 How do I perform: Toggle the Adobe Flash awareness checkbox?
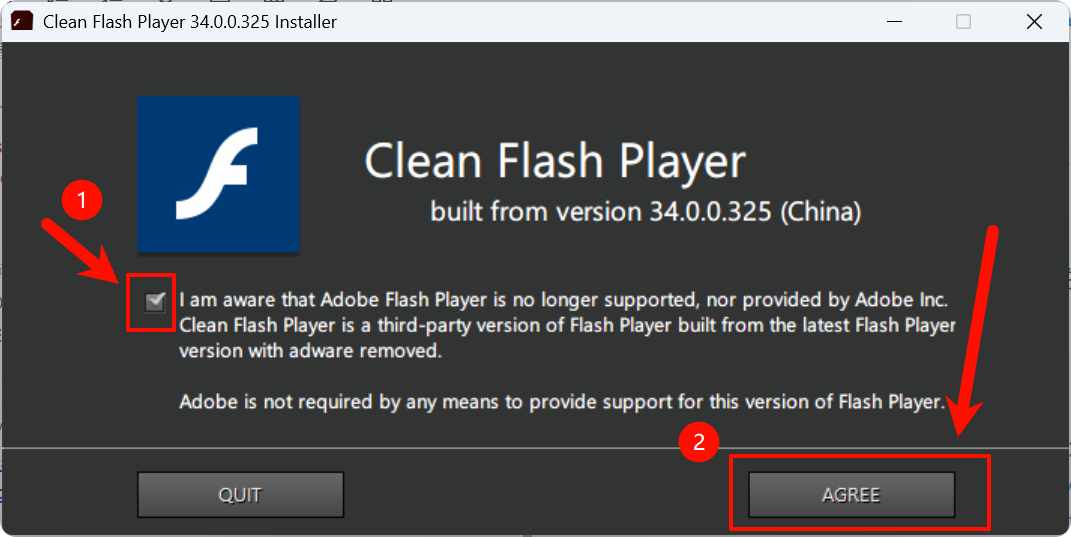coord(155,302)
